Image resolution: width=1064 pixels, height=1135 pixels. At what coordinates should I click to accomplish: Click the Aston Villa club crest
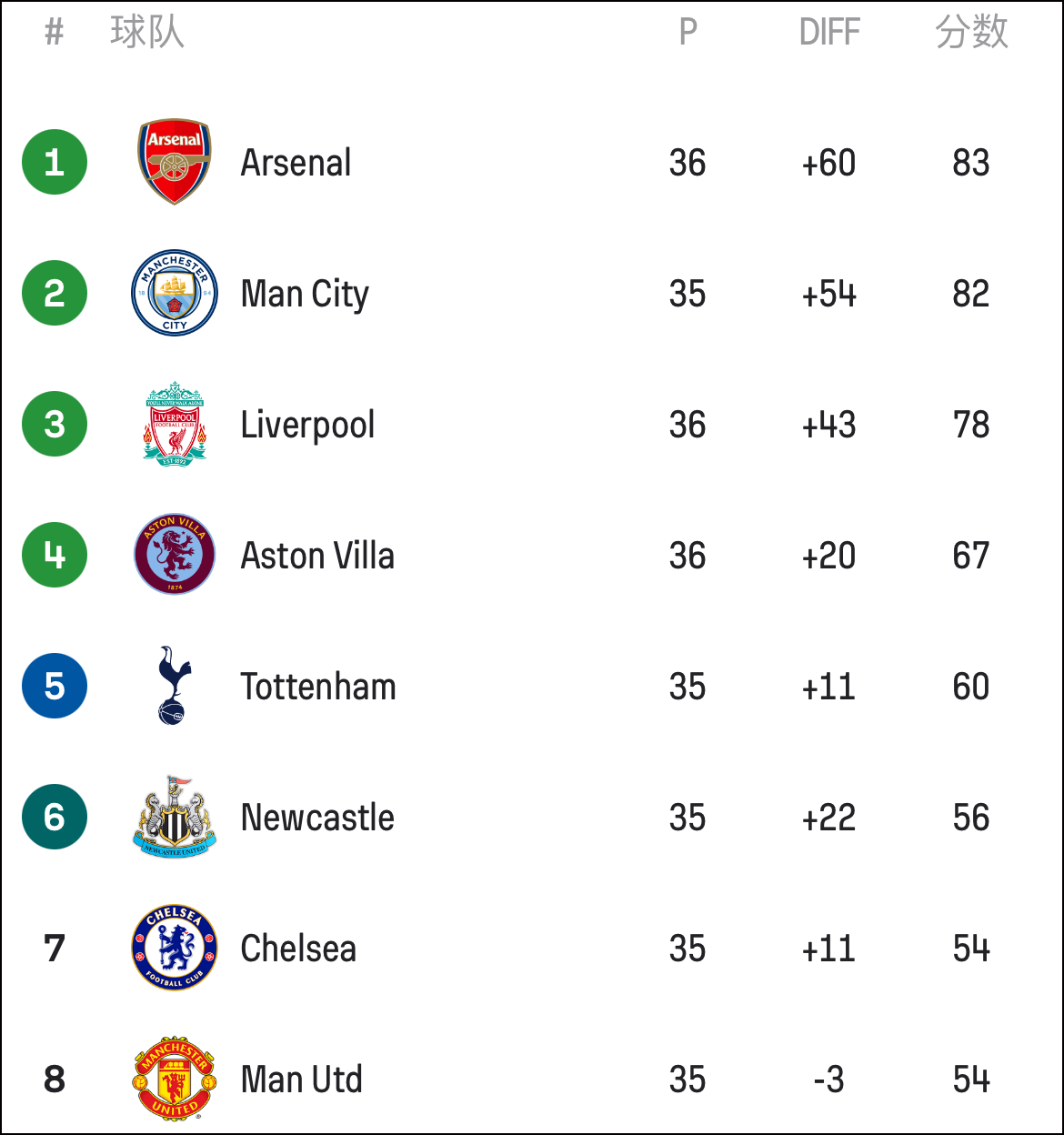tap(175, 555)
